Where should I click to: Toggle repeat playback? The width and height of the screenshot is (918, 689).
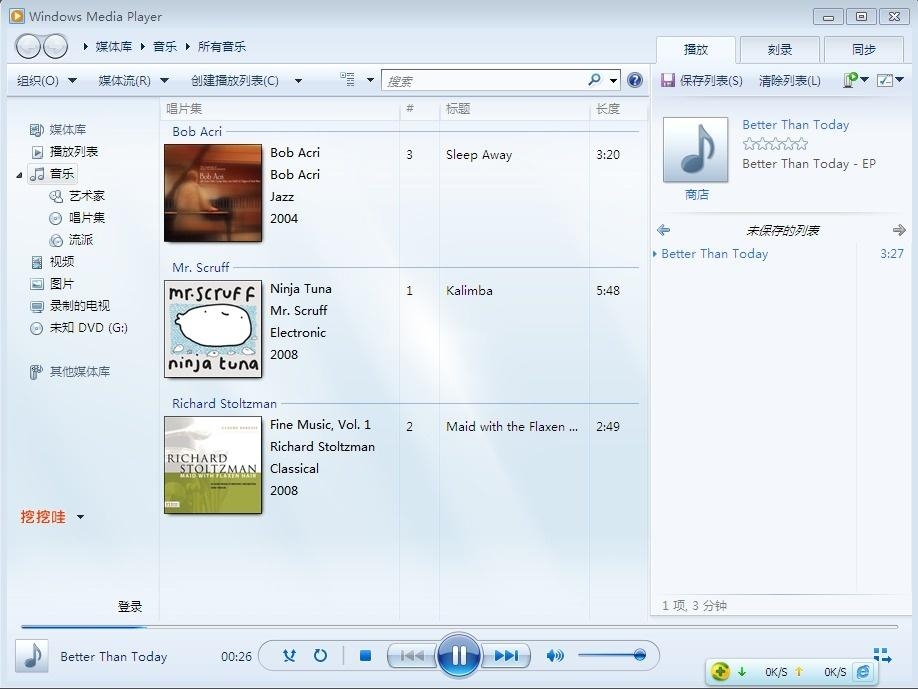click(x=320, y=656)
